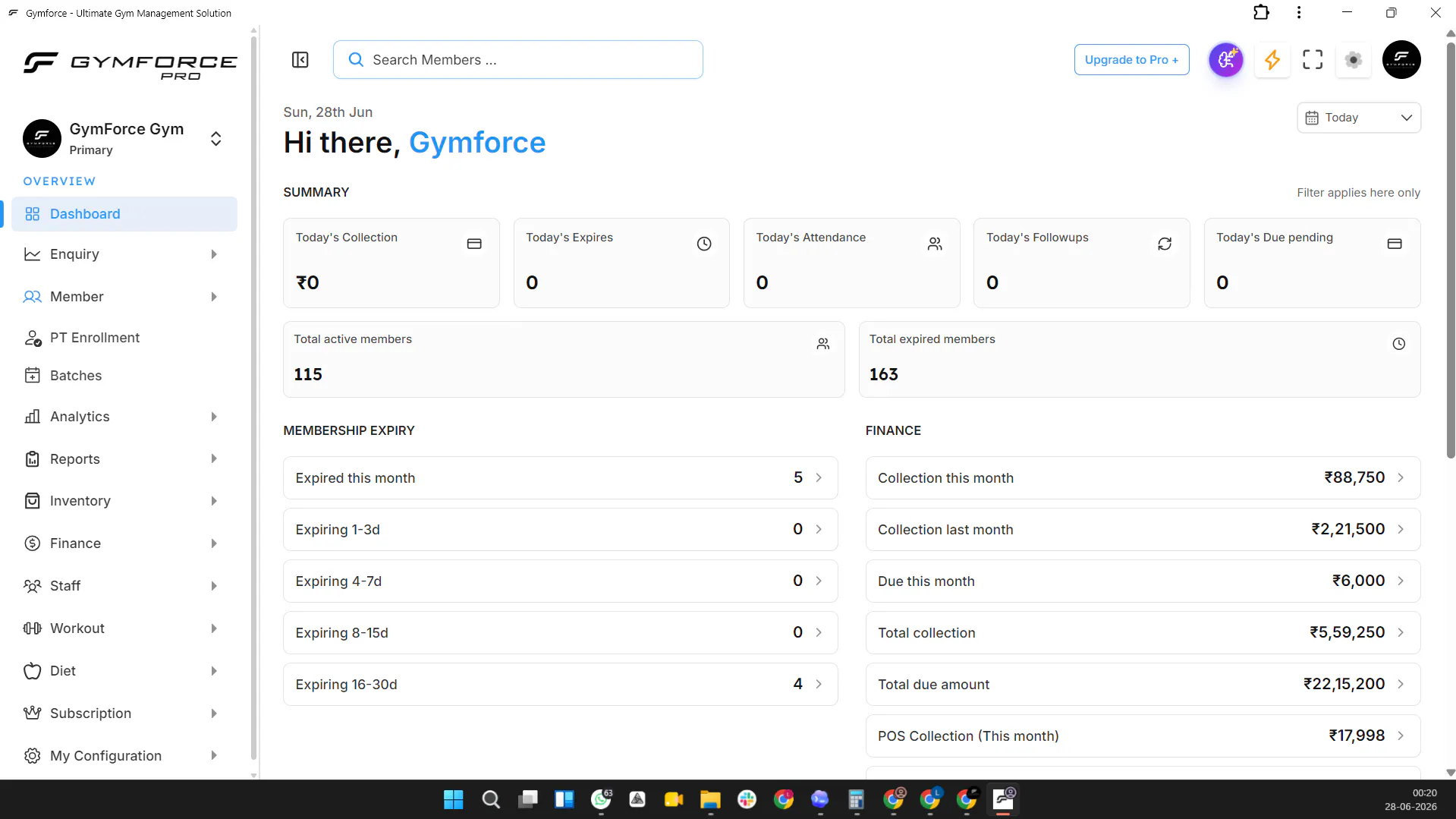Click the Batches calendar icon
1456x819 pixels.
[32, 376]
